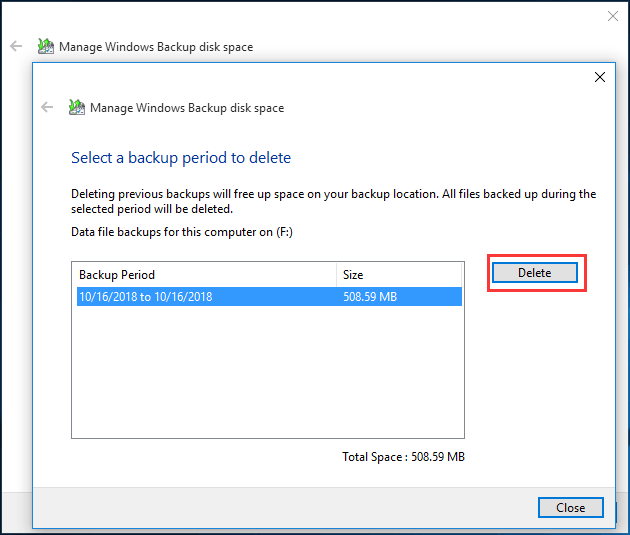Viewport: 630px width, 535px height.
Task: Click front dialog title Manage Windows Backup disk space
Action: (187, 108)
